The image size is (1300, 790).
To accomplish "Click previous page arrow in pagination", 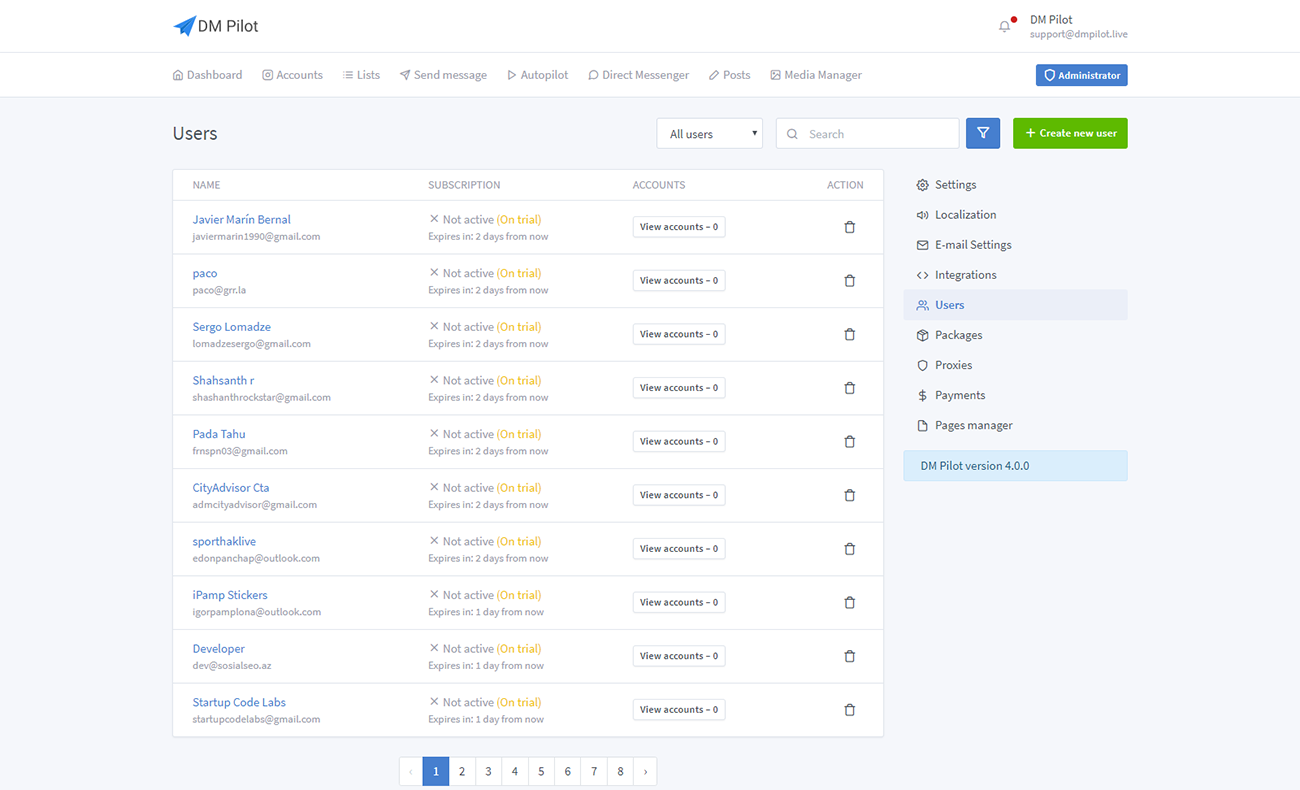I will pyautogui.click(x=411, y=771).
